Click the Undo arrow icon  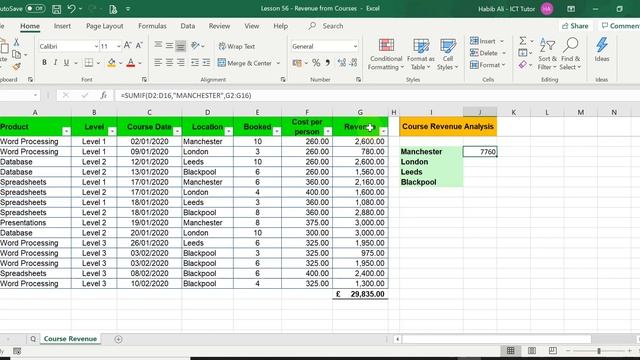pyautogui.click(x=72, y=9)
